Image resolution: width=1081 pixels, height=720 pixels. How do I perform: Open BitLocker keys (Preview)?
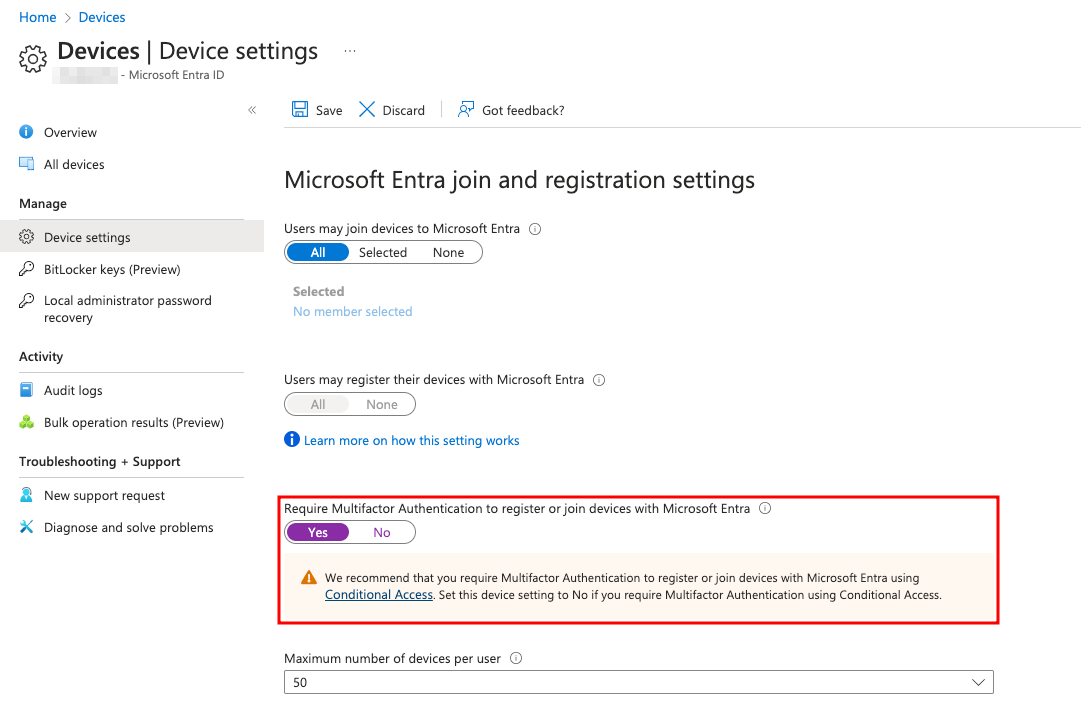(x=112, y=269)
